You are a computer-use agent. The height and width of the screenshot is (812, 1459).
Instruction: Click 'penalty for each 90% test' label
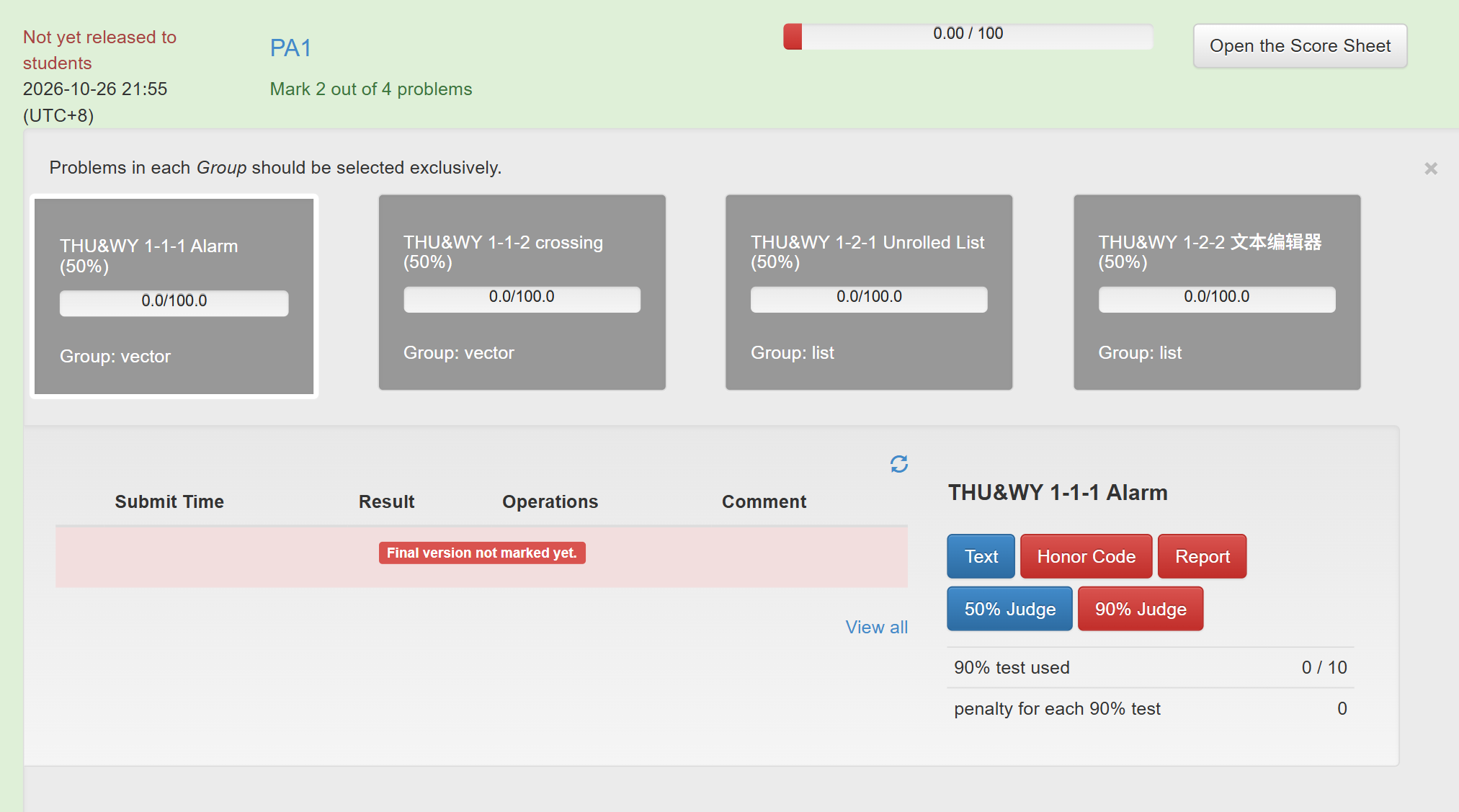tap(1057, 708)
